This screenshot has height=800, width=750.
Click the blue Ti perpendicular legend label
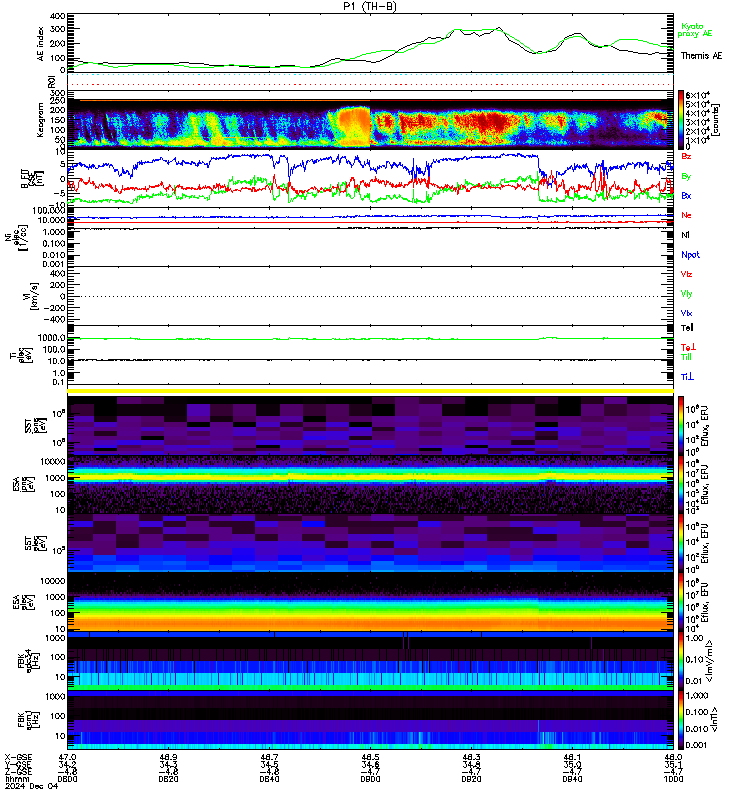coord(687,377)
